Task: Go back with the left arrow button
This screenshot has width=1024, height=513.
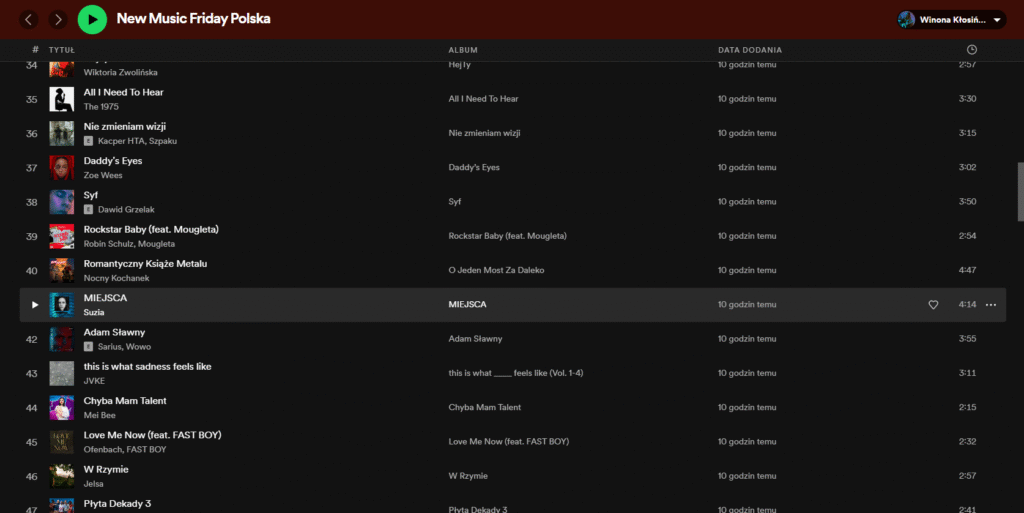Action: coord(29,19)
